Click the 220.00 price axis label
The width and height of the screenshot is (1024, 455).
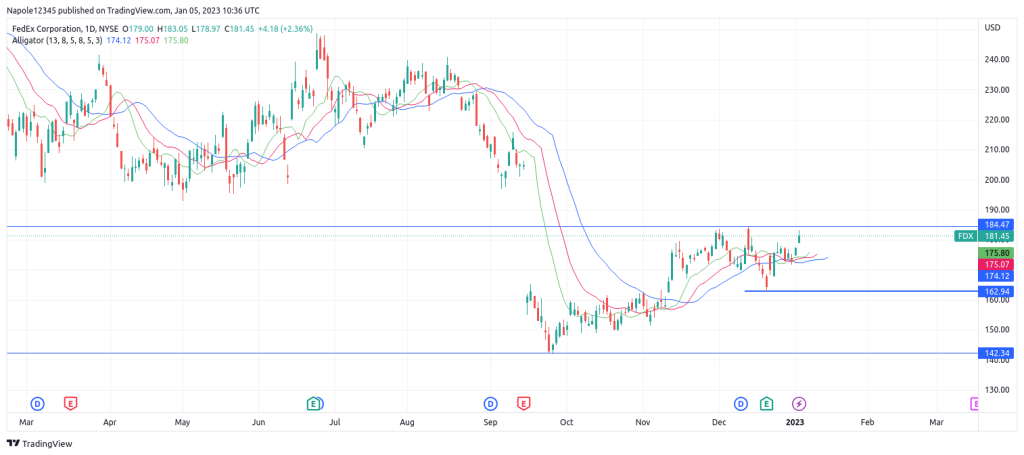[996, 119]
